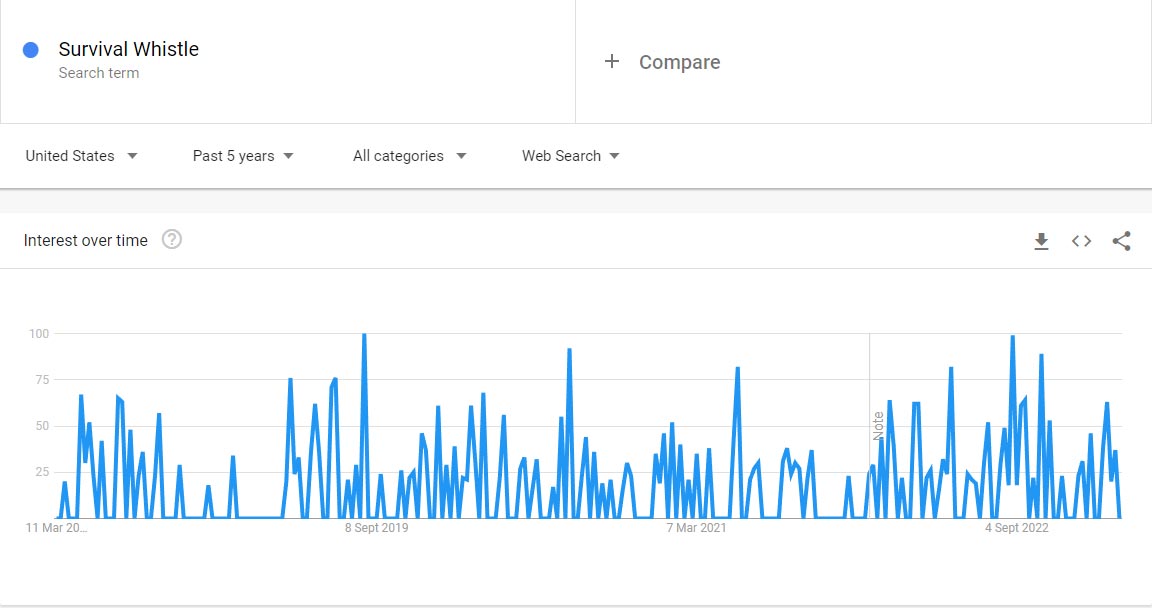Click the plus icon beside Compare
Viewport: 1152px width, 608px height.
pyautogui.click(x=612, y=62)
